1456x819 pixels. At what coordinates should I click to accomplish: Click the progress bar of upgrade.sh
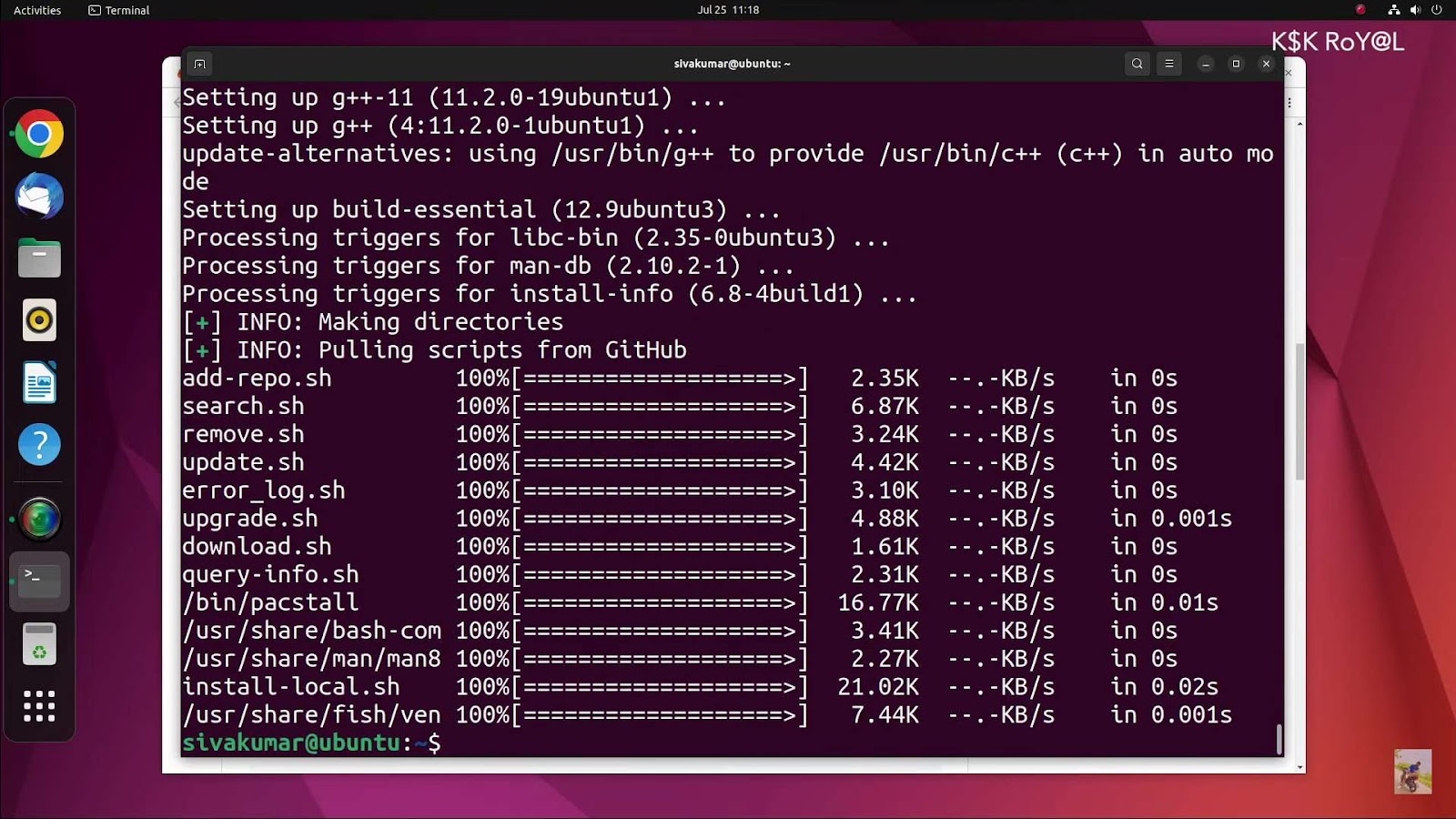click(x=660, y=519)
